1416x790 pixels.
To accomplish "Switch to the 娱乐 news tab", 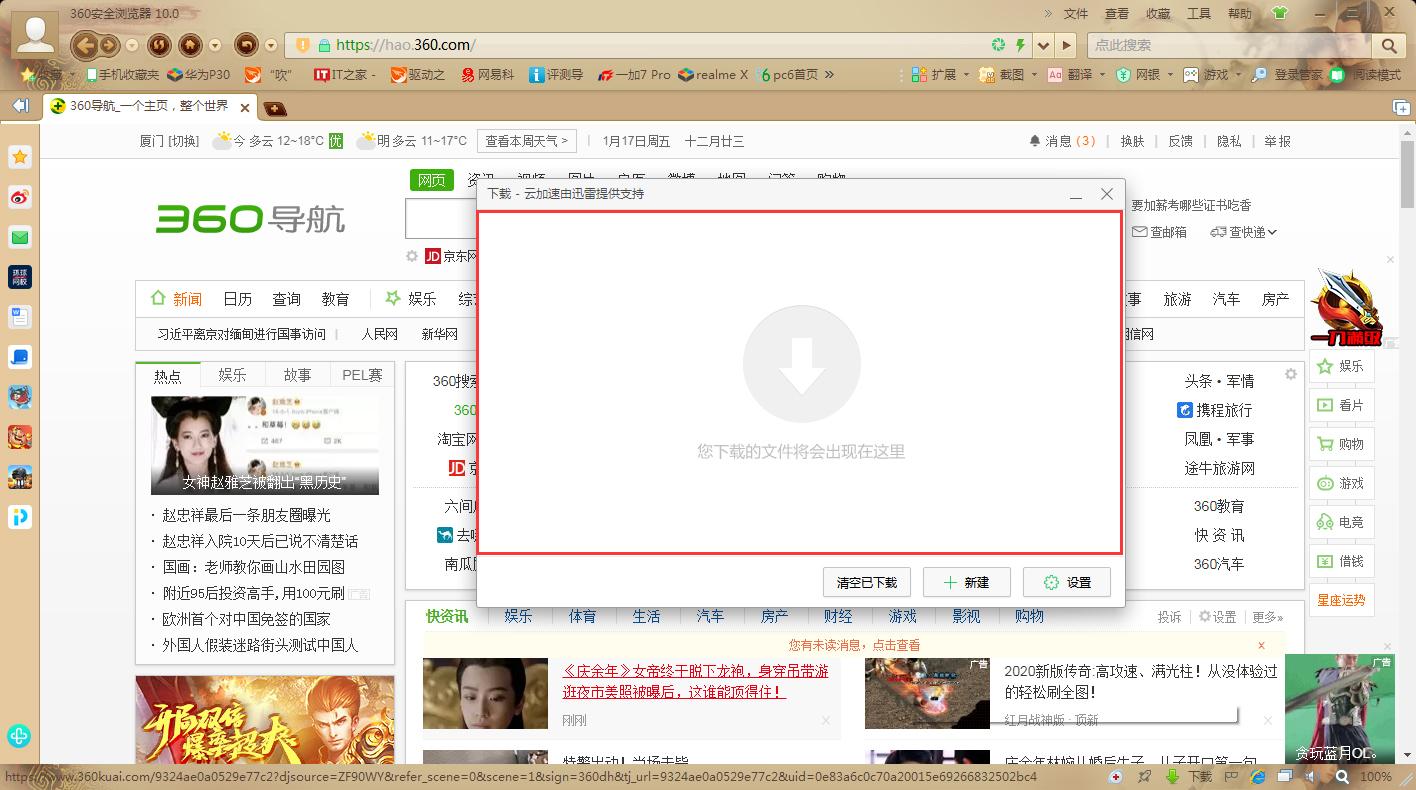I will click(232, 375).
